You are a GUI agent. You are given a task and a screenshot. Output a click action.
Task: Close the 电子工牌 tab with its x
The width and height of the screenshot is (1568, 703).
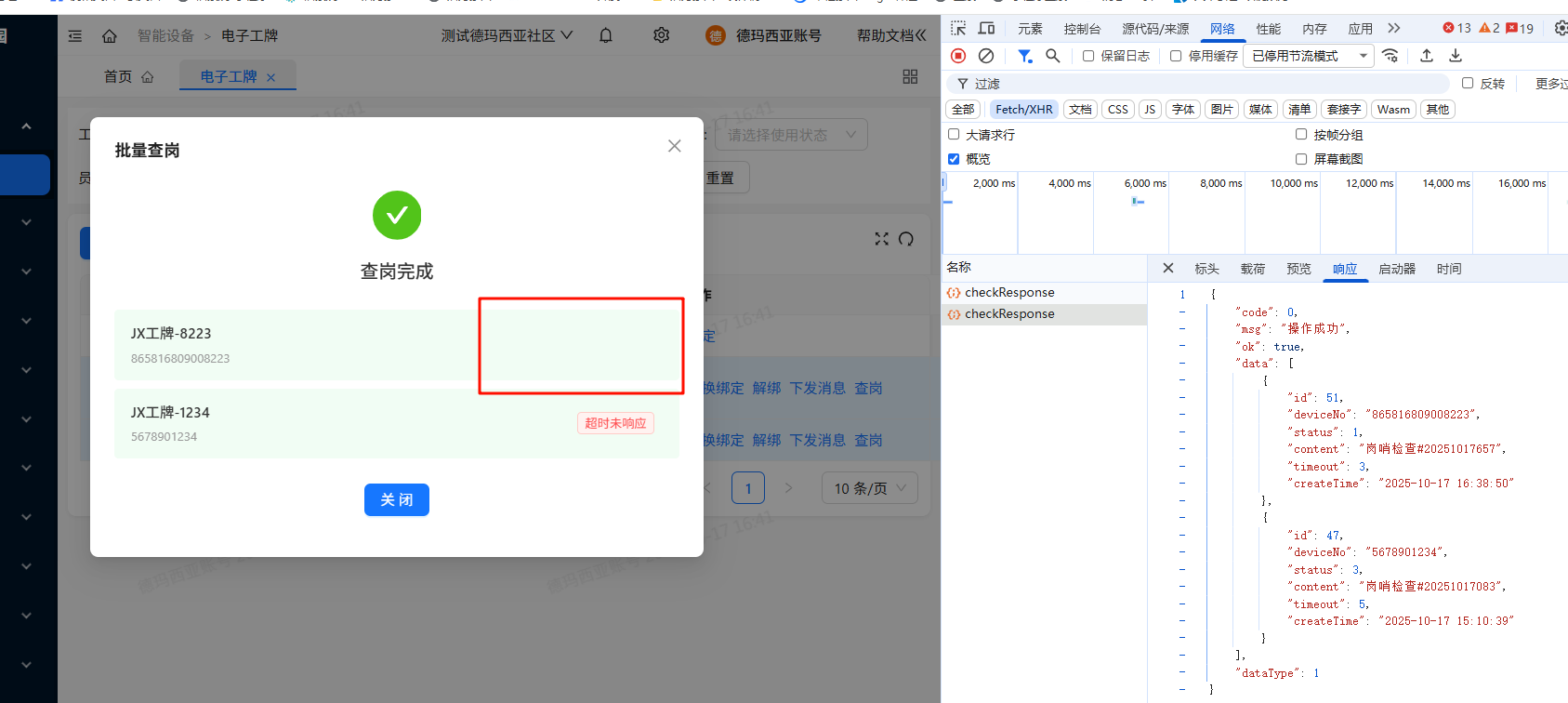[x=270, y=77]
